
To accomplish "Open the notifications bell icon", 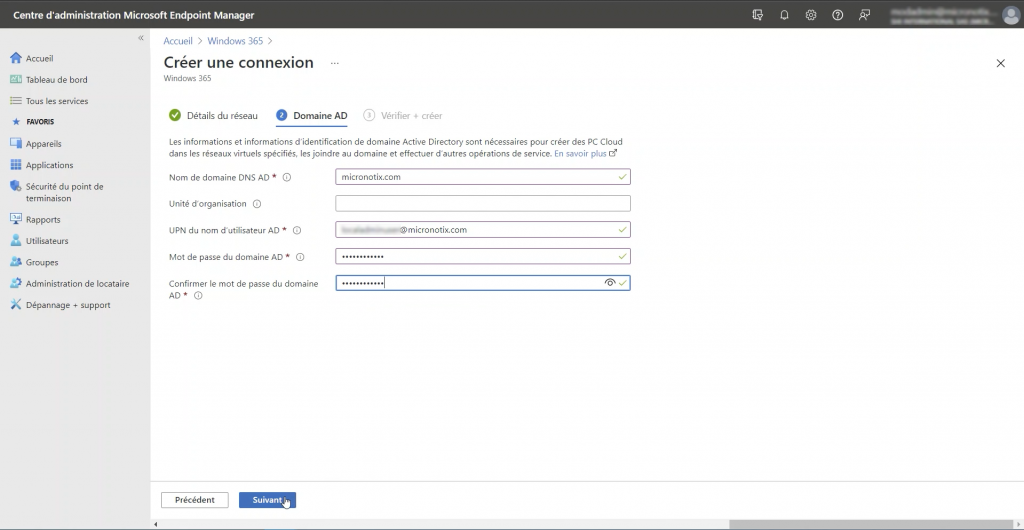I will (784, 15).
